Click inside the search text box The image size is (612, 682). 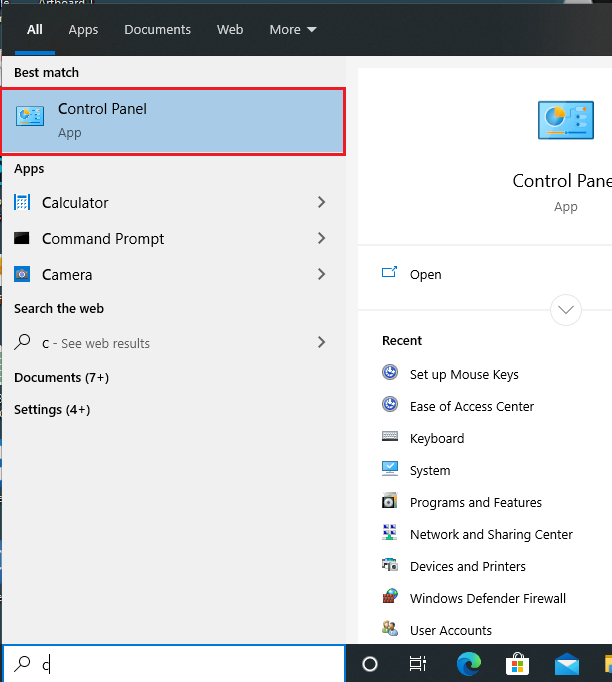tap(174, 664)
